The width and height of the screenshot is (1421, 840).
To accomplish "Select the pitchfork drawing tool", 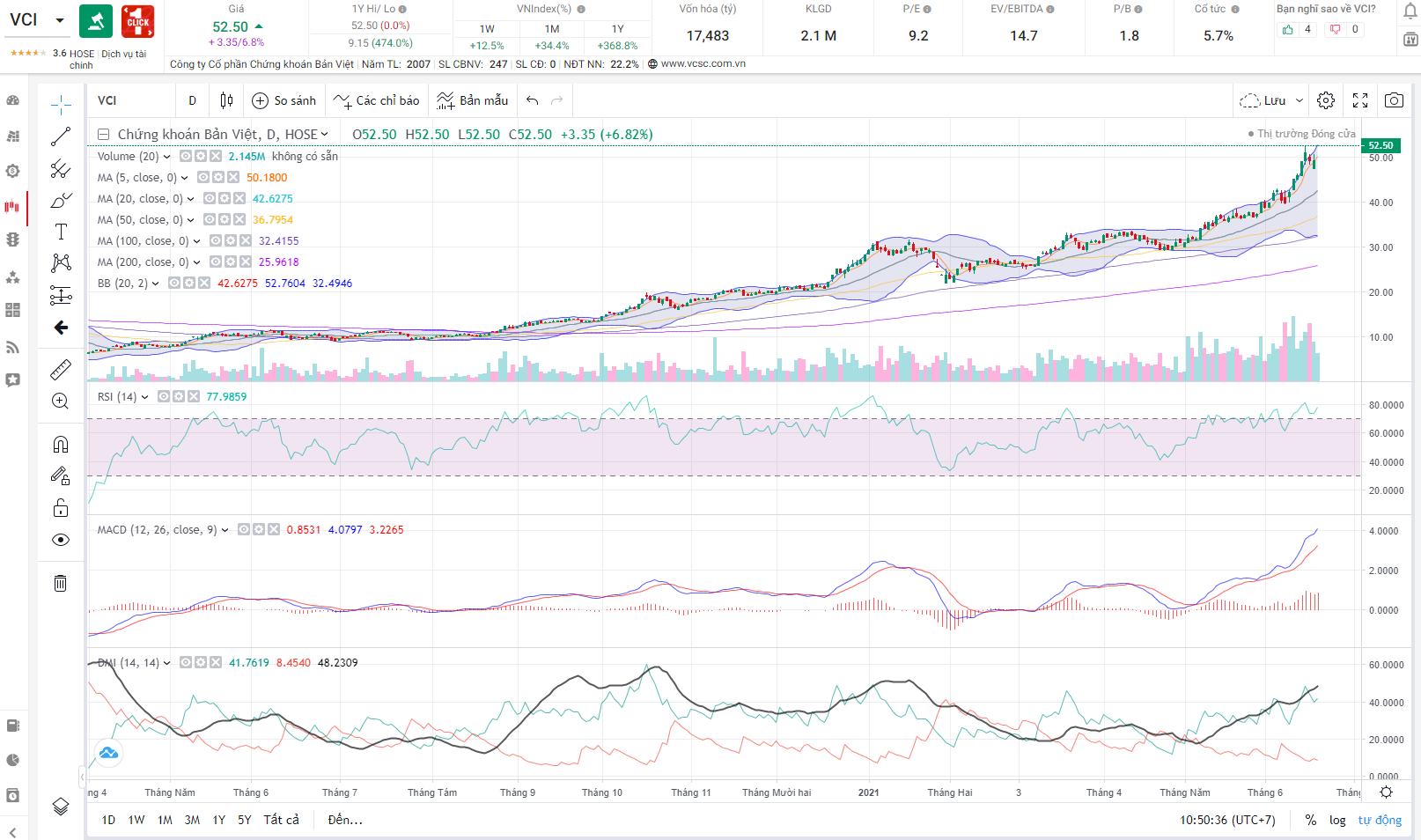I will (61, 168).
